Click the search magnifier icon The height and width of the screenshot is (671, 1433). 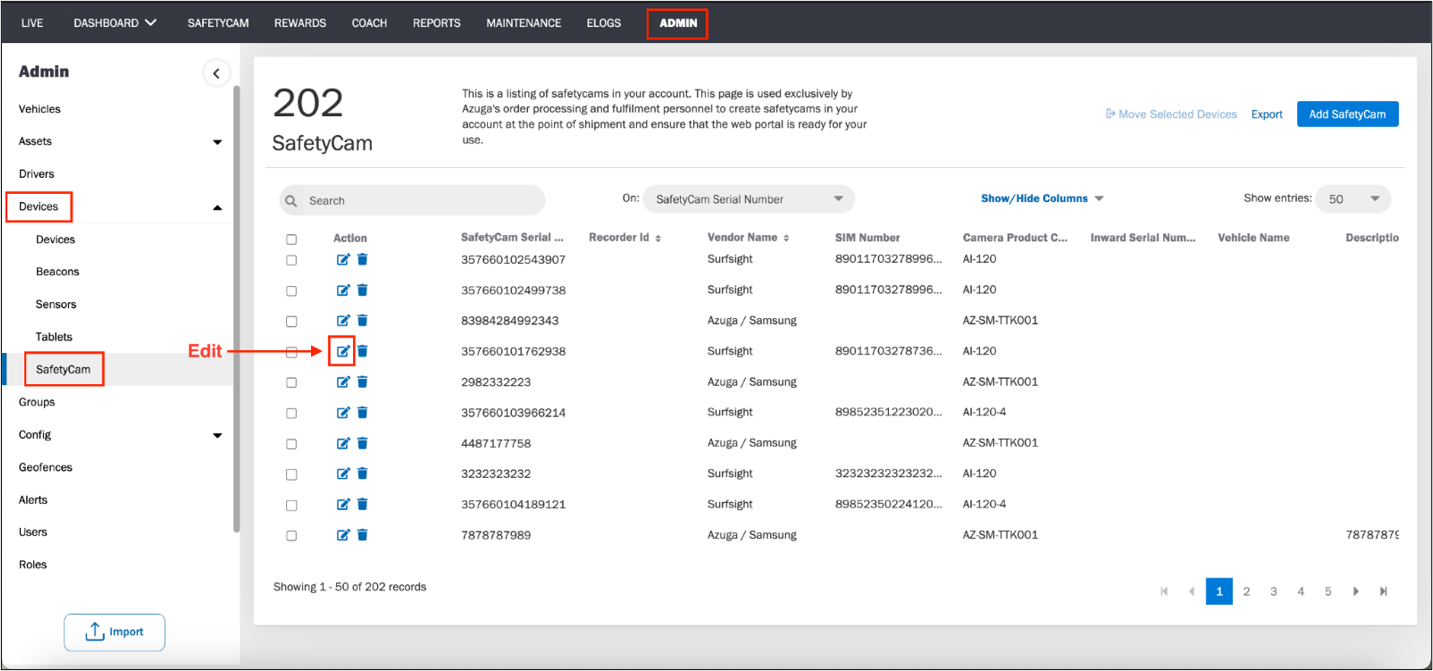pyautogui.click(x=292, y=201)
